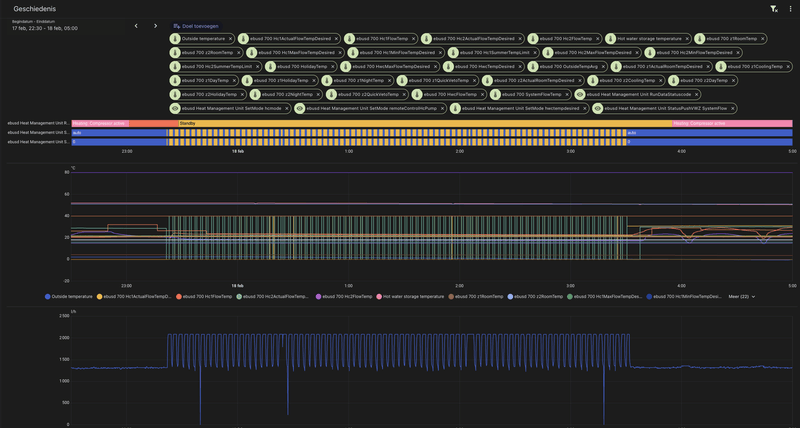Click thermometer icon on HwcFlowTemp chip
The image size is (800, 428).
pyautogui.click(x=417, y=94)
